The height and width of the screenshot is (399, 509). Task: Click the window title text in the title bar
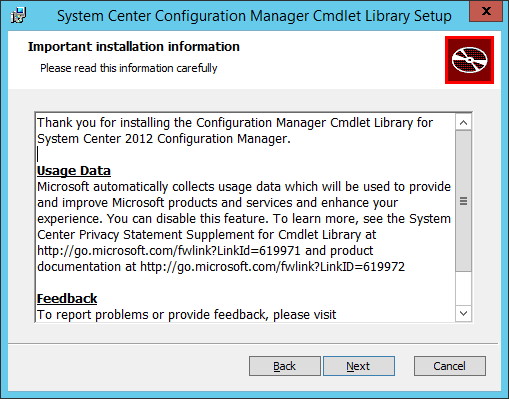(x=254, y=16)
